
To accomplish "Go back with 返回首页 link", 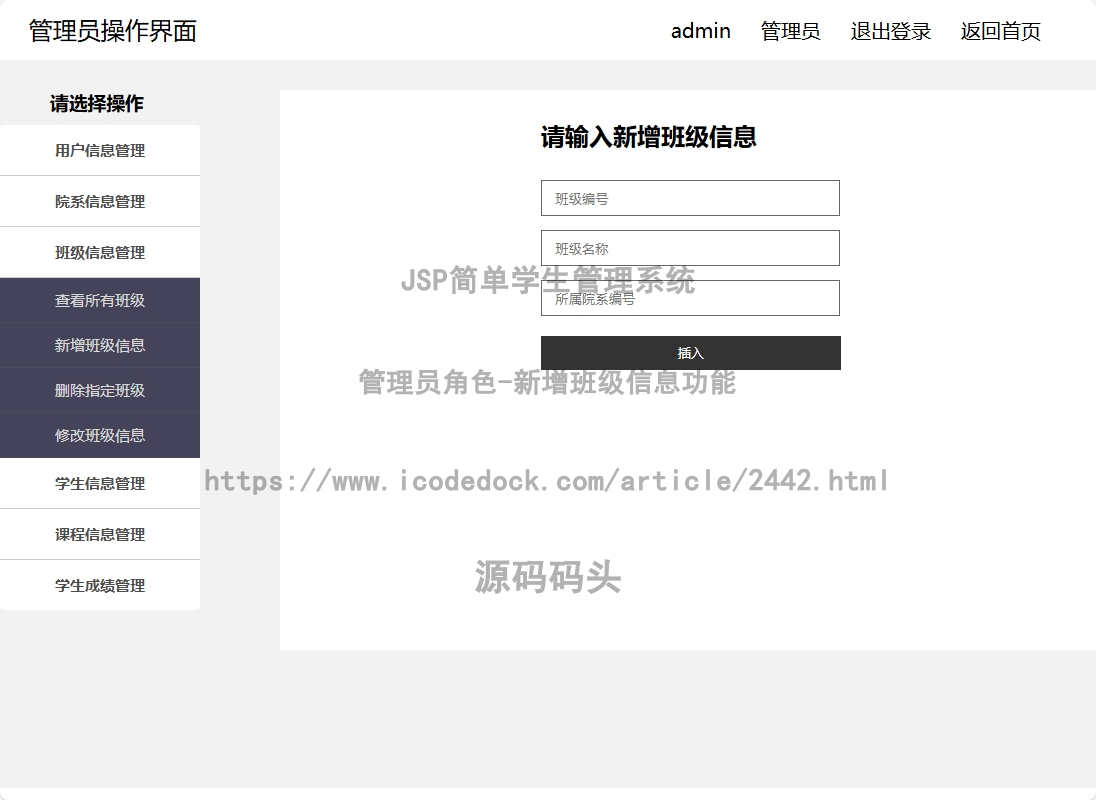I will point(1000,31).
